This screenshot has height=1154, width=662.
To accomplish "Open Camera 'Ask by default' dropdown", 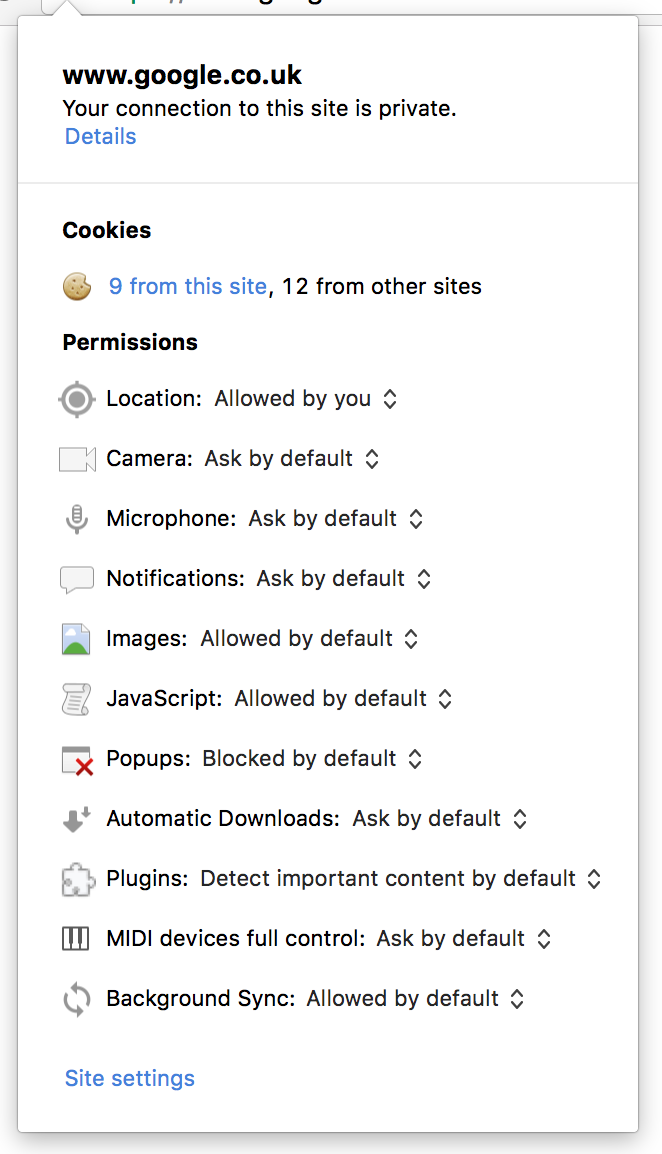I will click(x=292, y=459).
